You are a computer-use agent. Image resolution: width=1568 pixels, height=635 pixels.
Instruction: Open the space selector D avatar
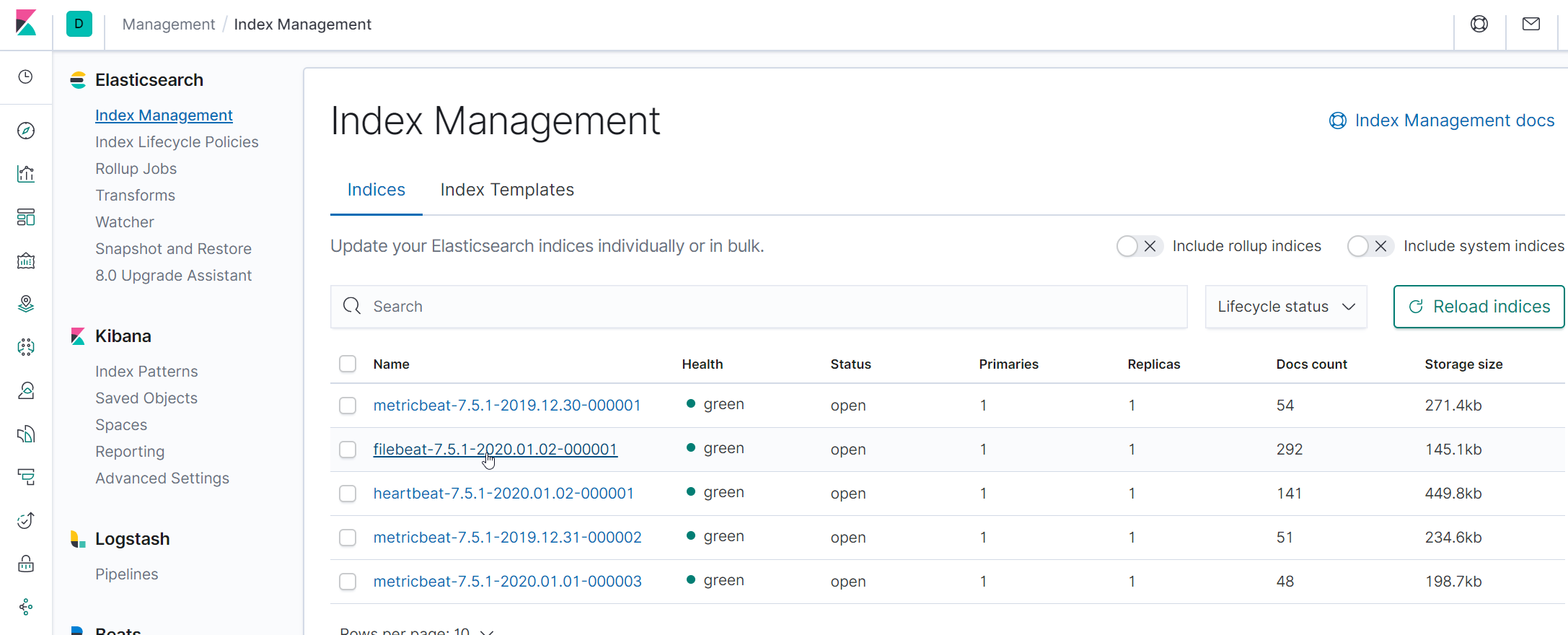(79, 24)
